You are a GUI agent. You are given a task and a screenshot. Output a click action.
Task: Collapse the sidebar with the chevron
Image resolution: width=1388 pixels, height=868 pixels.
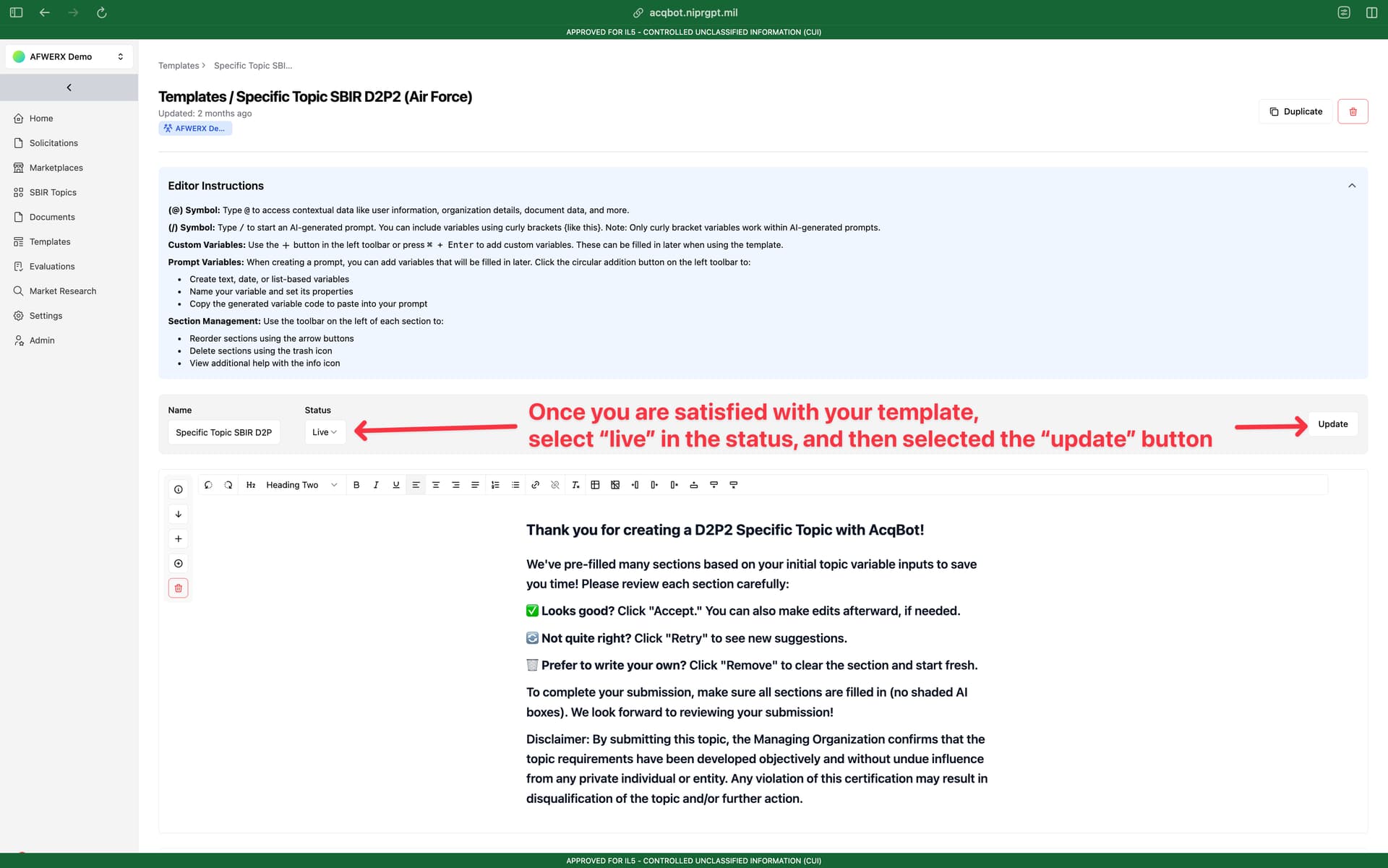69,87
